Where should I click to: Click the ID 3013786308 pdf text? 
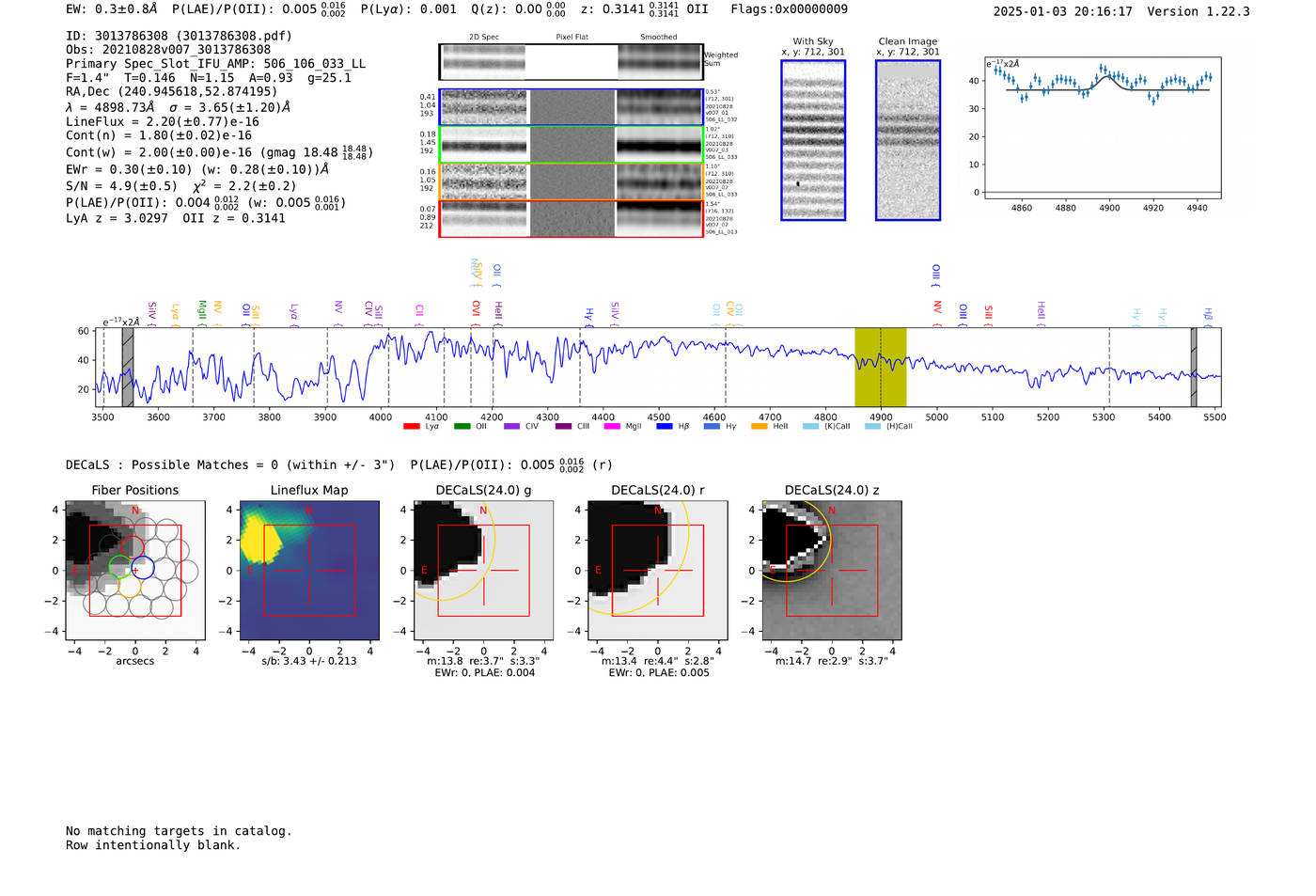tap(179, 36)
